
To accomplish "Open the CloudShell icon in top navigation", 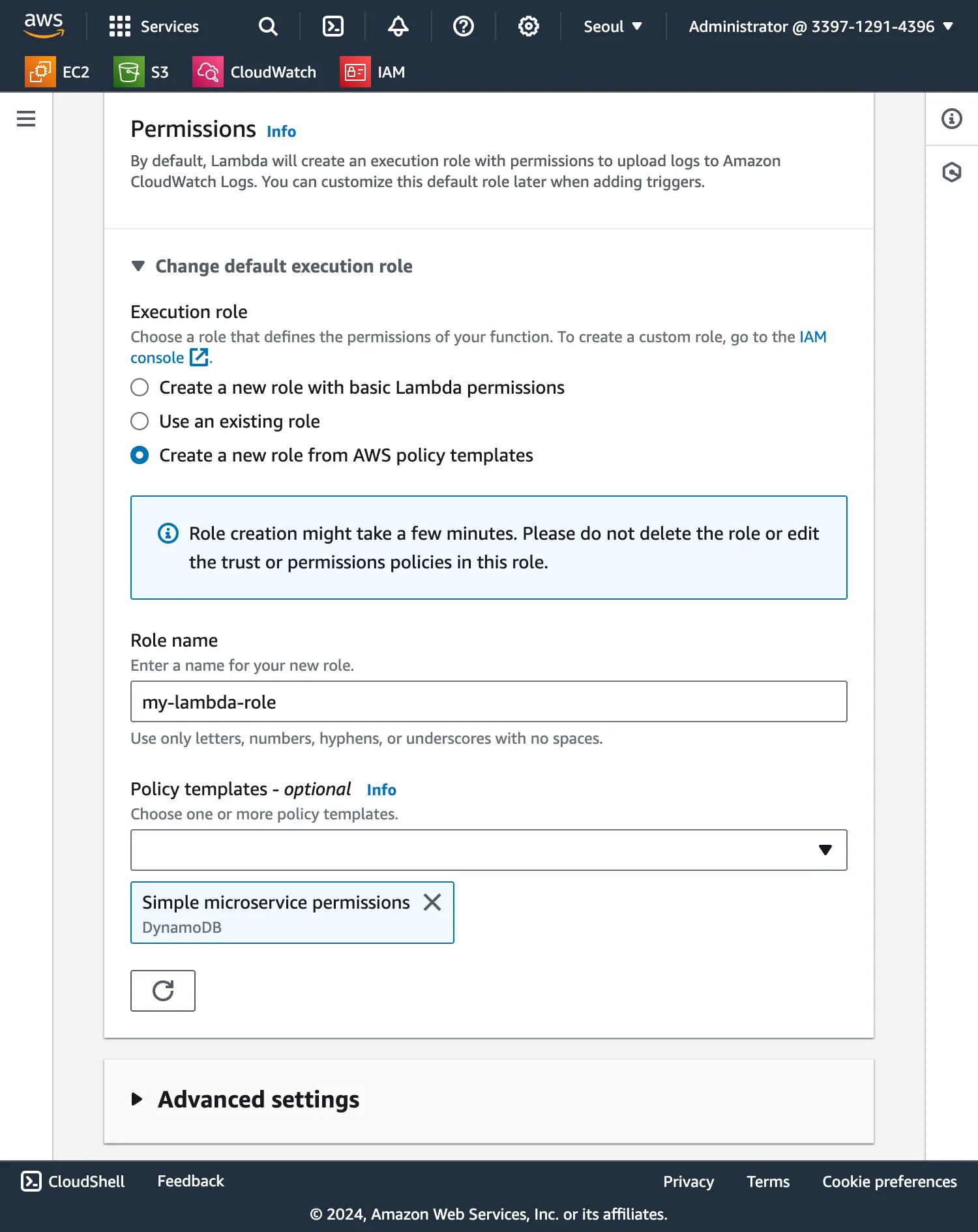I will pos(333,26).
